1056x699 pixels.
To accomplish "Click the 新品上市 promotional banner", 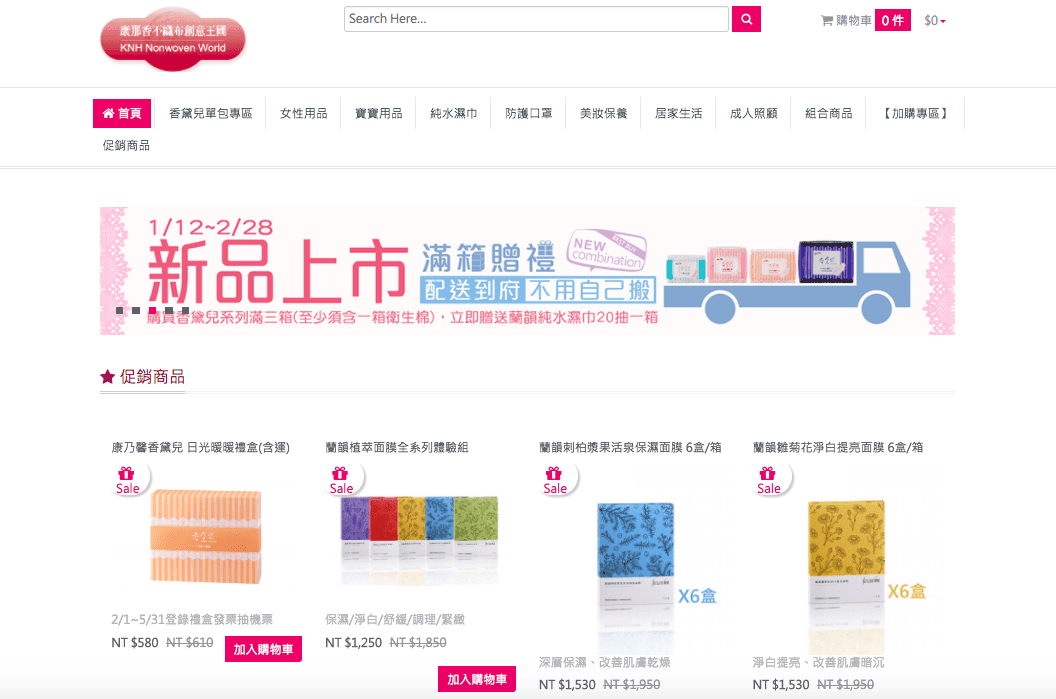I will click(x=527, y=271).
